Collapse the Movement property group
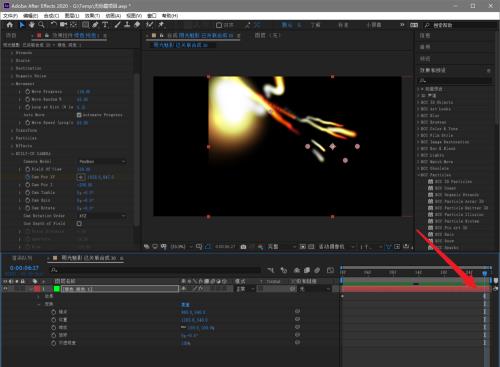Image resolution: width=500 pixels, height=367 pixels. tap(12, 84)
